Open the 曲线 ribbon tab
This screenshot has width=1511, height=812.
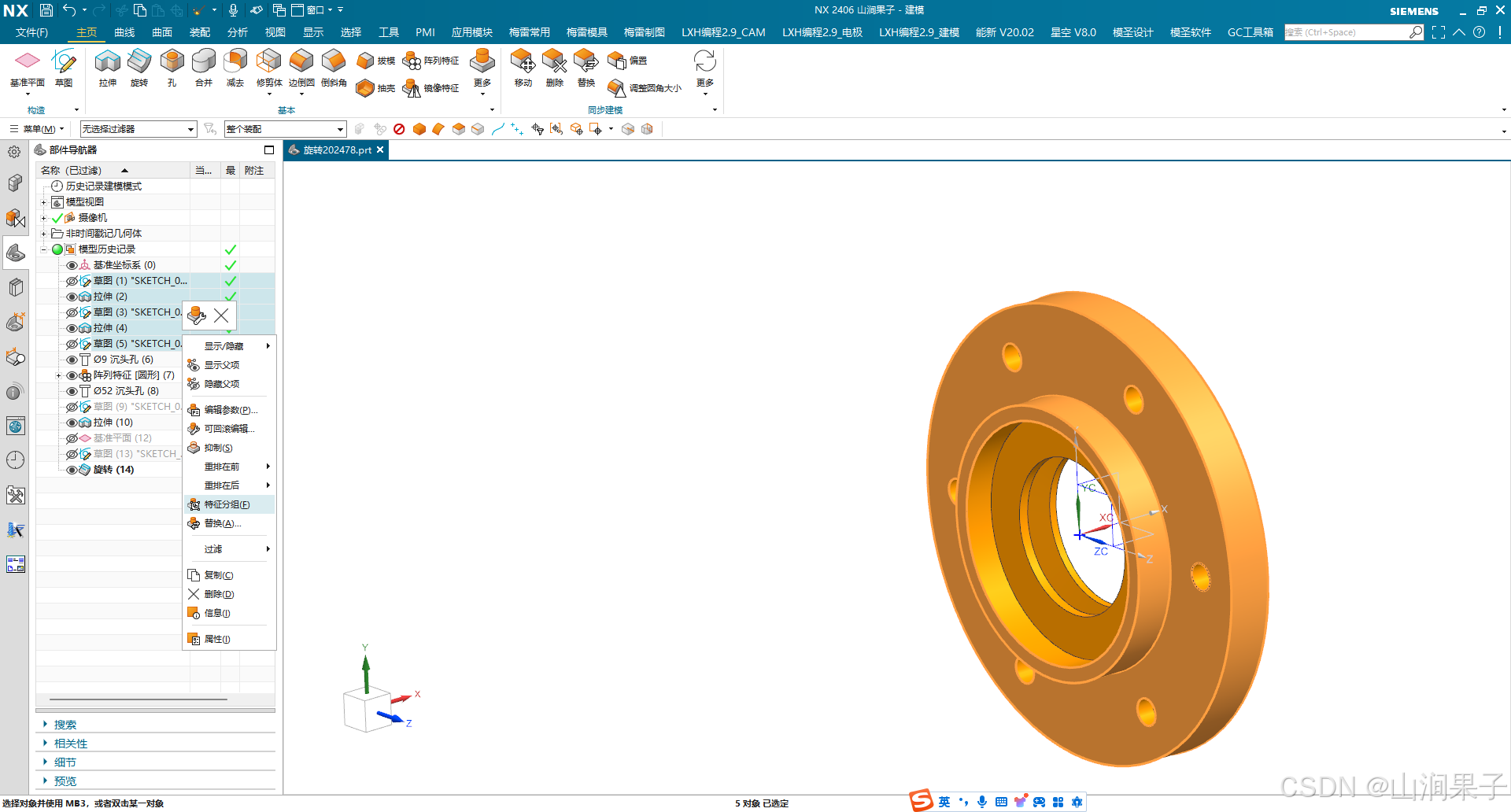click(124, 32)
